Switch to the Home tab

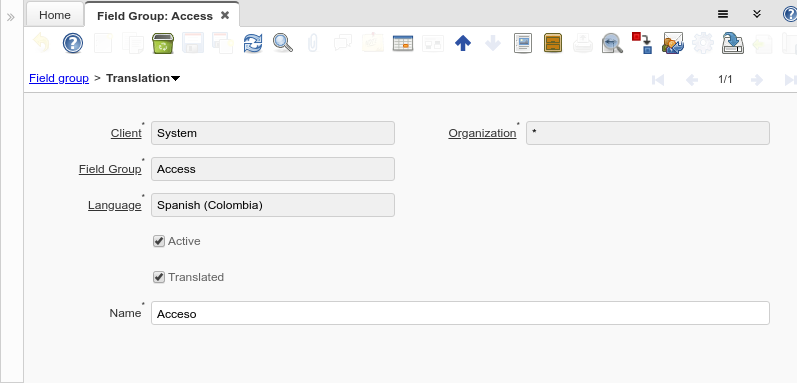tap(55, 15)
